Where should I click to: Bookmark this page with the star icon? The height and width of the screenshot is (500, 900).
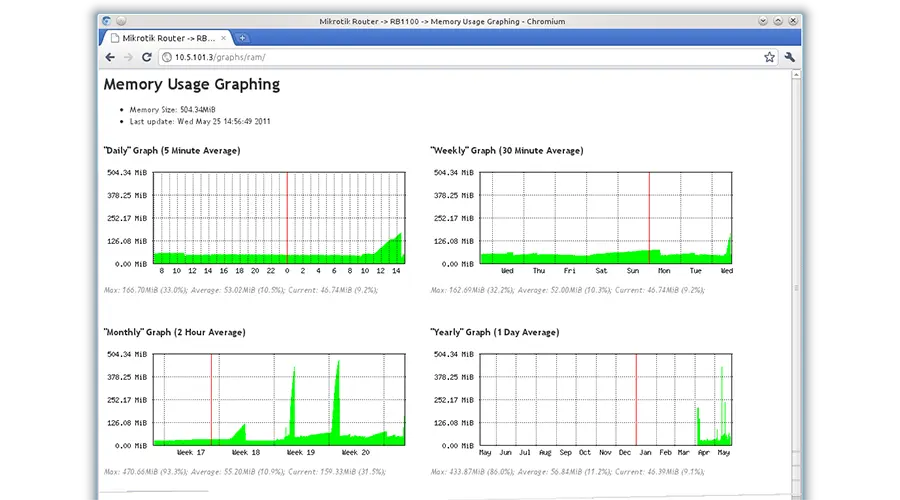coord(769,57)
